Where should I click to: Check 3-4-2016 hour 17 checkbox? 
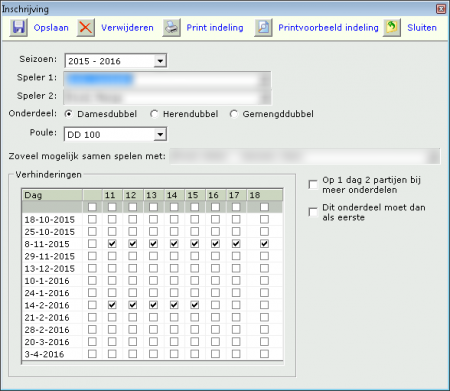[236, 354]
